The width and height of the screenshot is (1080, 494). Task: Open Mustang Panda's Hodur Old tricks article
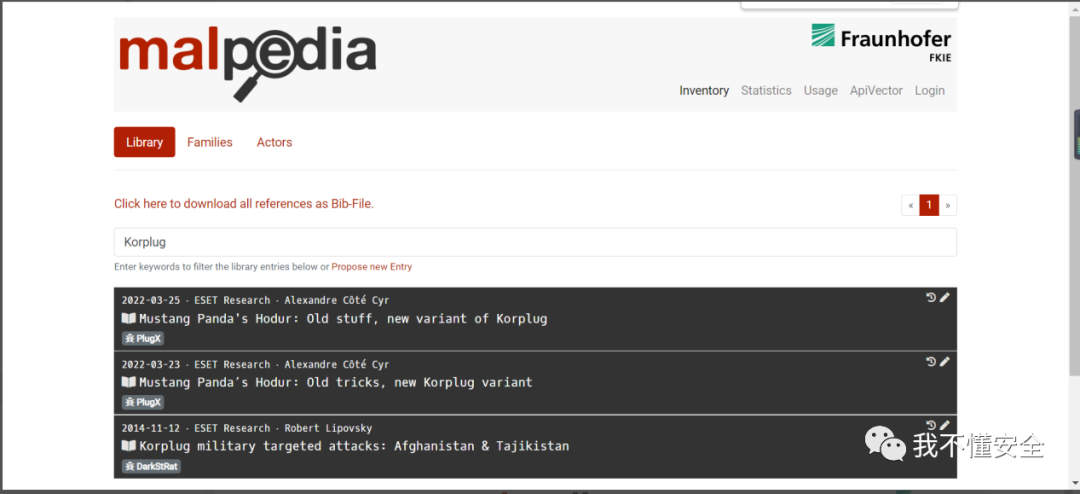(335, 382)
